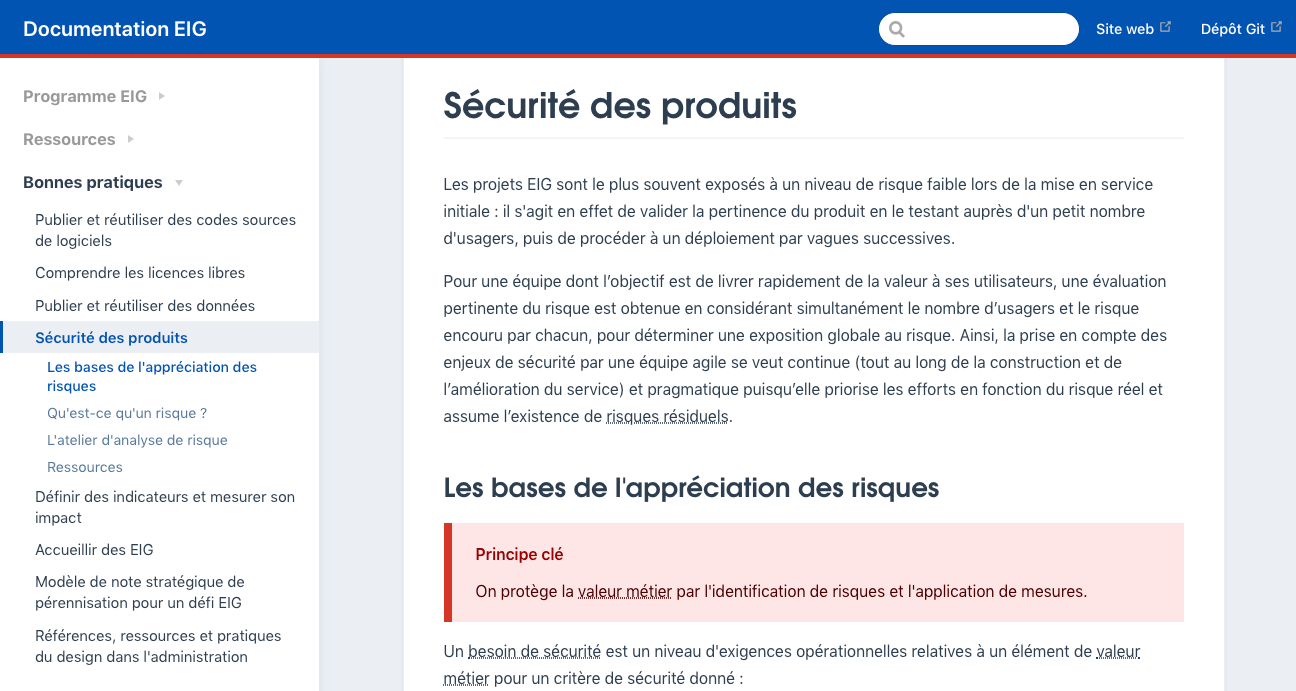
Task: Click the Documentation EIG home title
Action: (x=115, y=29)
